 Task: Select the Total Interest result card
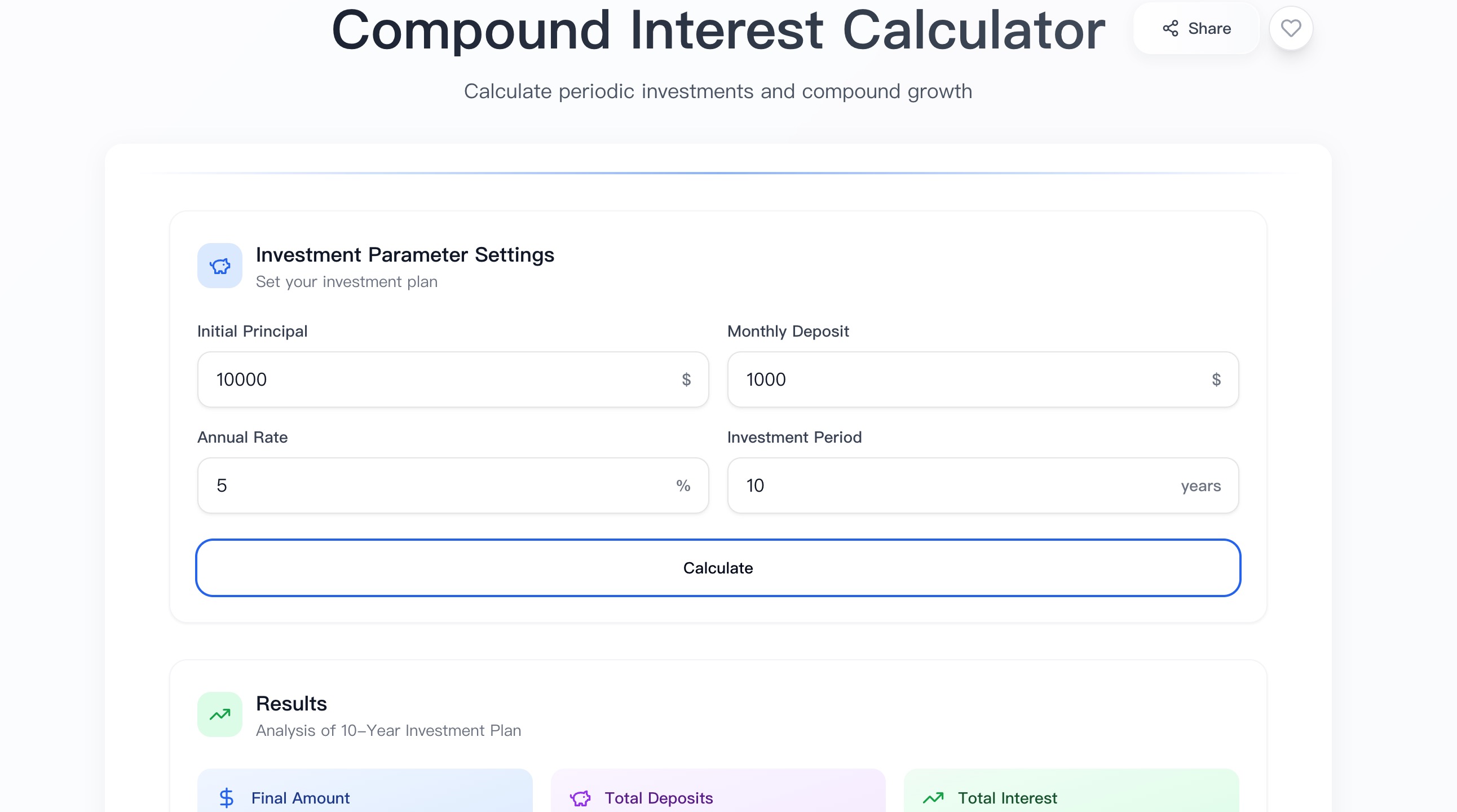point(1071,792)
